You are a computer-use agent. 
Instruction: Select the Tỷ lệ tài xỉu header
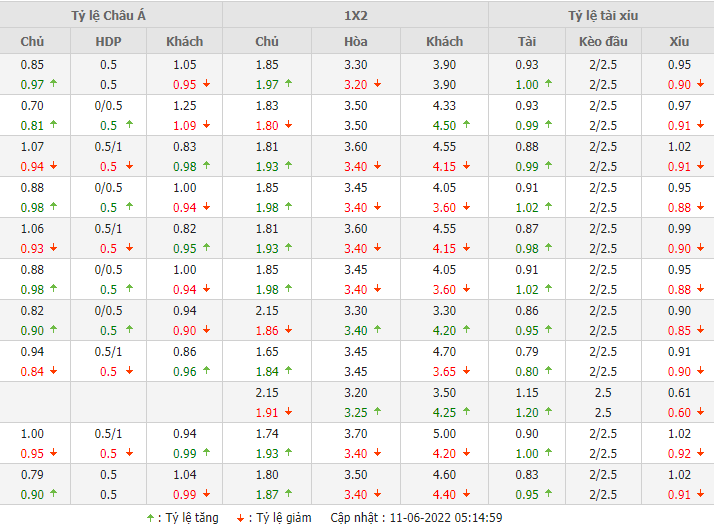(x=602, y=15)
